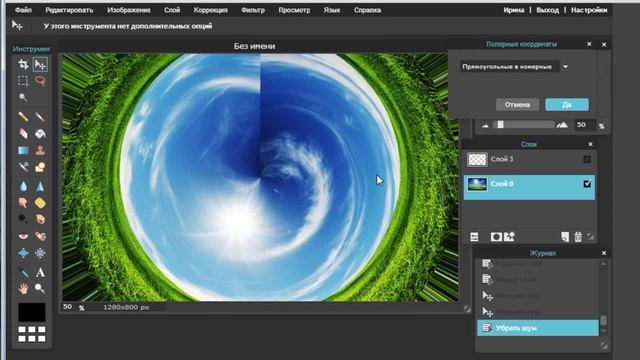Select the Type text tool
The height and width of the screenshot is (360, 640).
40,272
